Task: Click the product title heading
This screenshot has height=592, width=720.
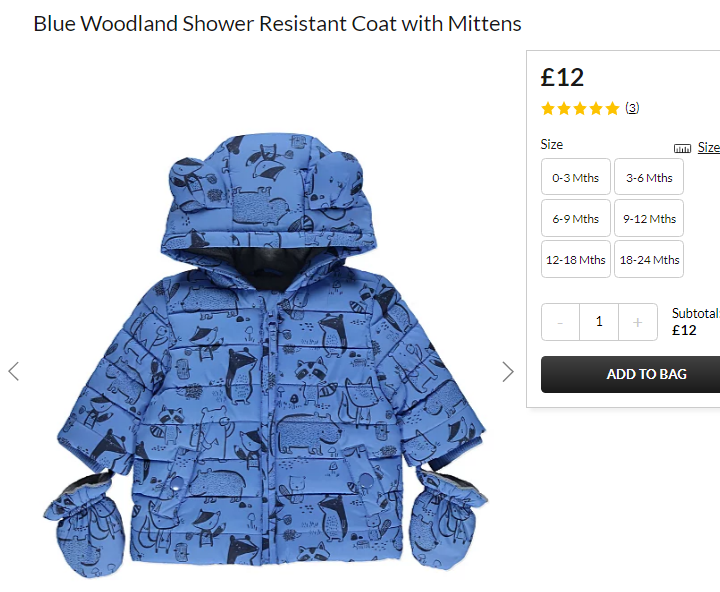Action: [x=277, y=24]
